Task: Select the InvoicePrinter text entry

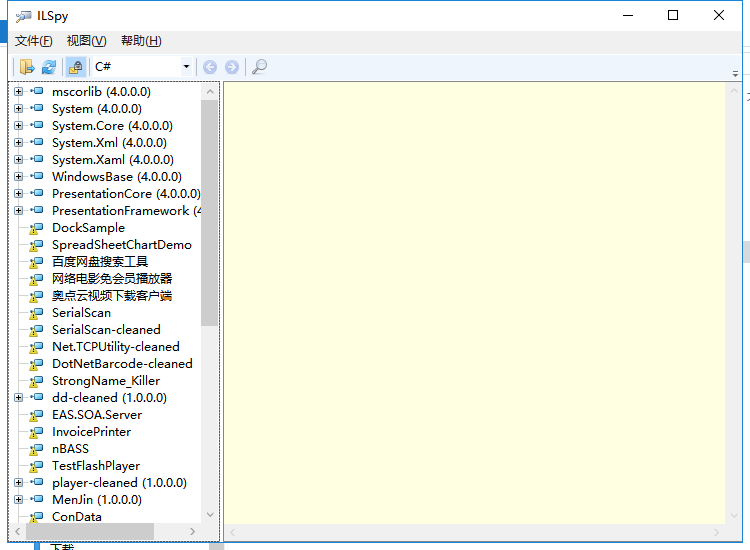Action: point(91,432)
